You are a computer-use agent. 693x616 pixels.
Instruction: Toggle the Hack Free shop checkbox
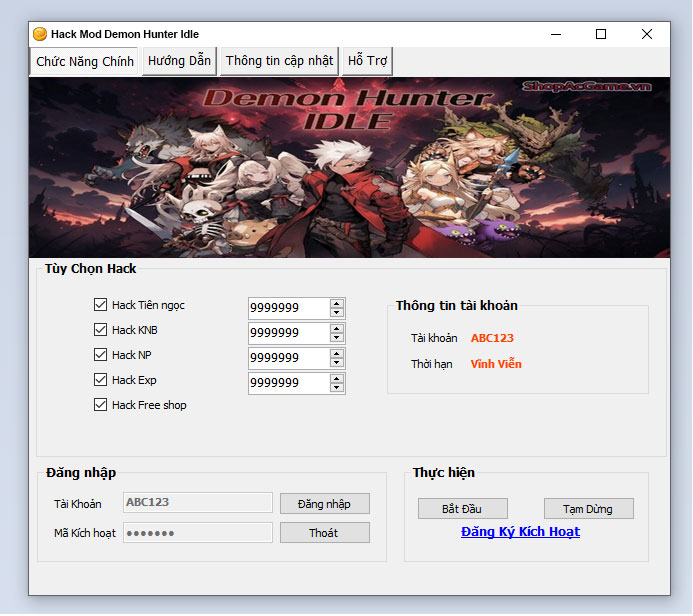tap(100, 405)
